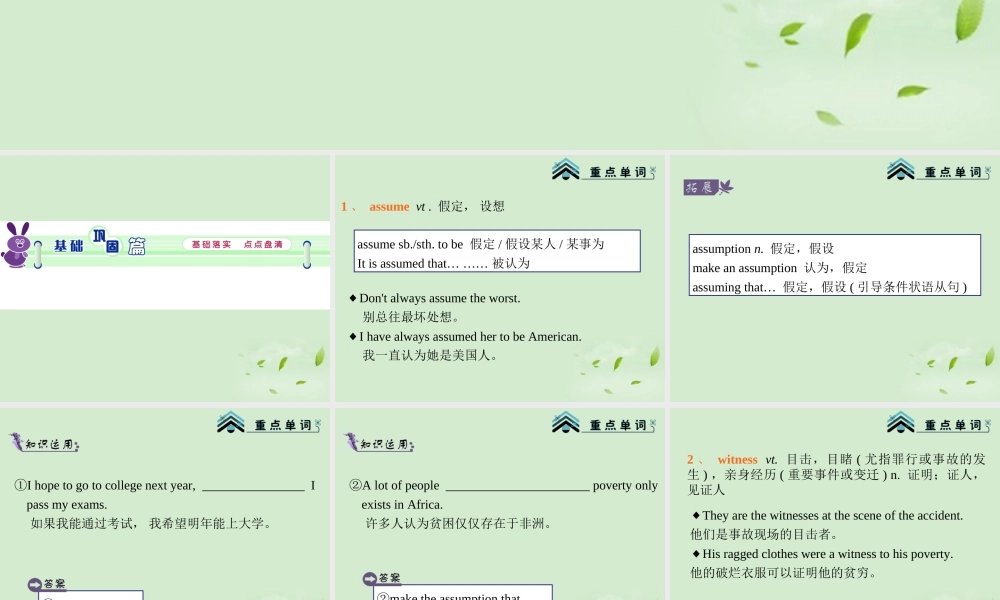Select the translation 他的破烂衣服可以证明他的贫穷。
The width and height of the screenshot is (1000, 600).
tap(783, 573)
